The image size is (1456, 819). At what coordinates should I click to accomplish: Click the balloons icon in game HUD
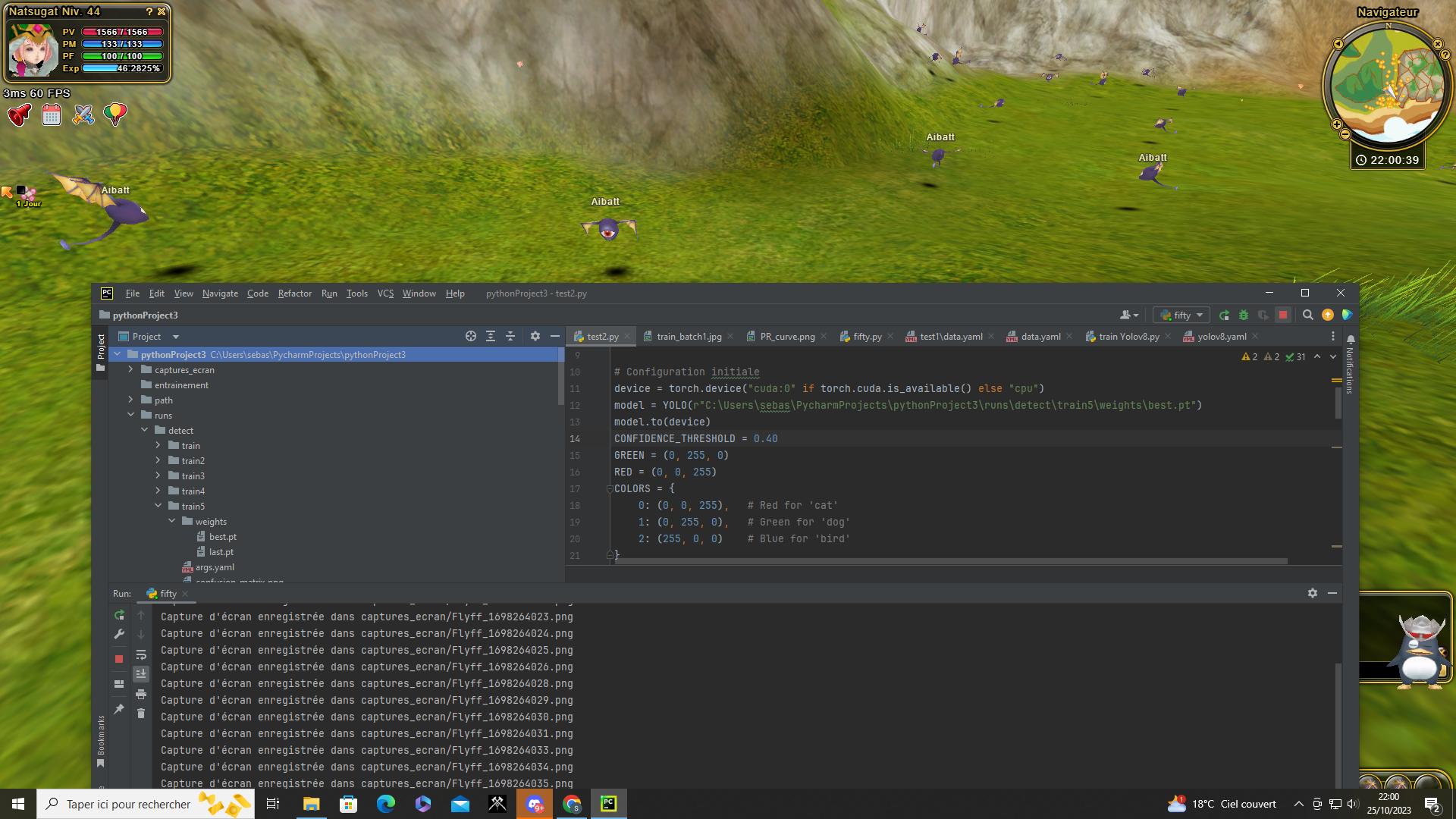(x=115, y=115)
